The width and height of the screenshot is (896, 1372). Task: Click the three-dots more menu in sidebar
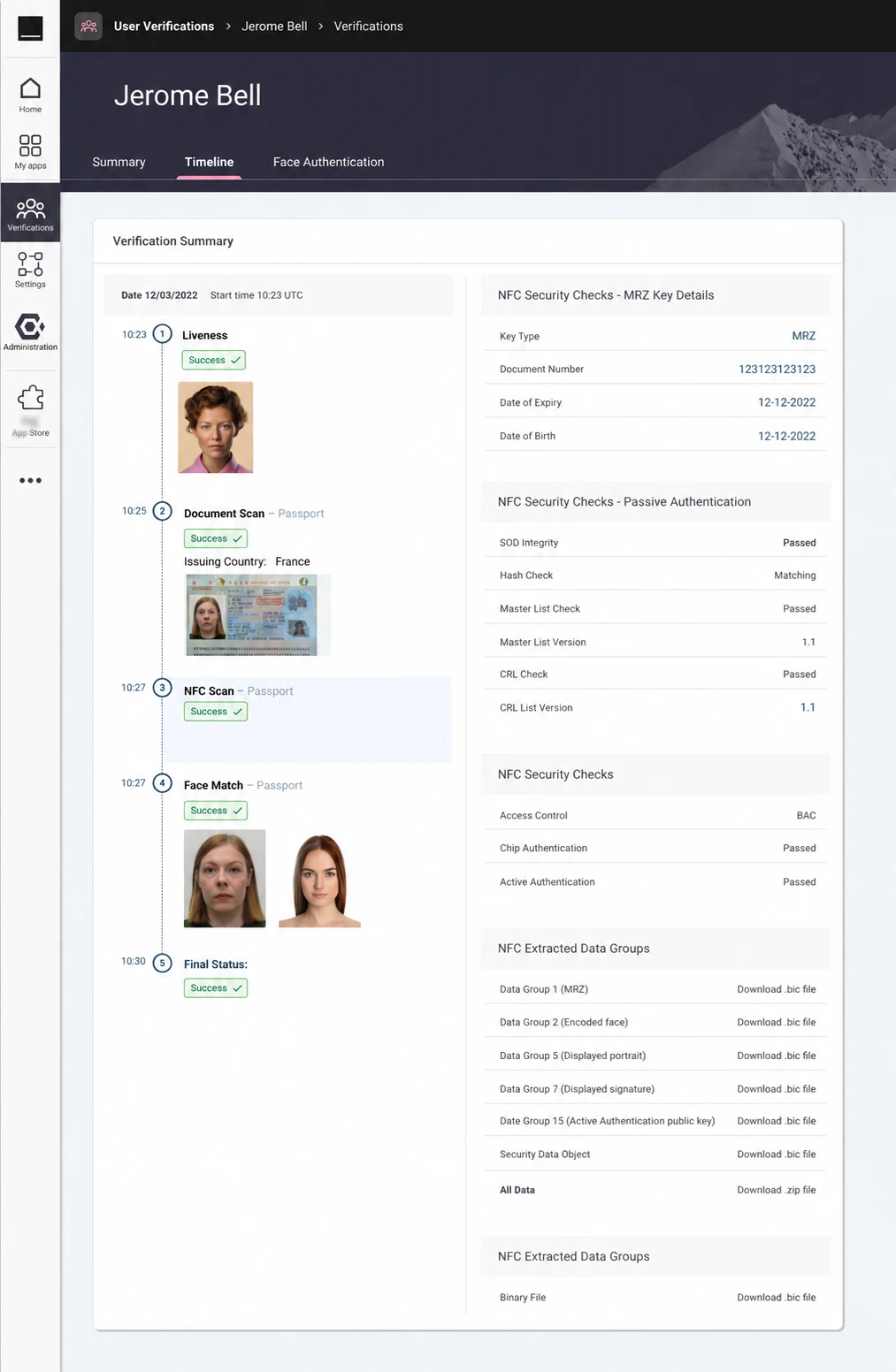(30, 480)
